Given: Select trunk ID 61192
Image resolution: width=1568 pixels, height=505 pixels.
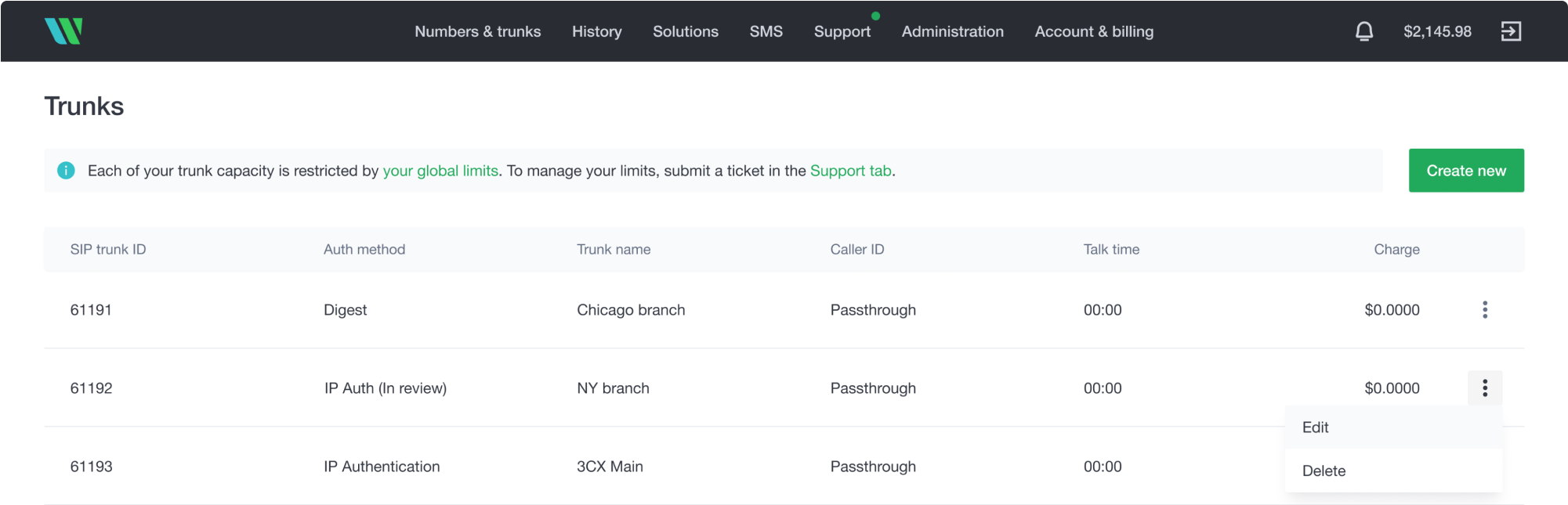Looking at the screenshot, I should [91, 388].
